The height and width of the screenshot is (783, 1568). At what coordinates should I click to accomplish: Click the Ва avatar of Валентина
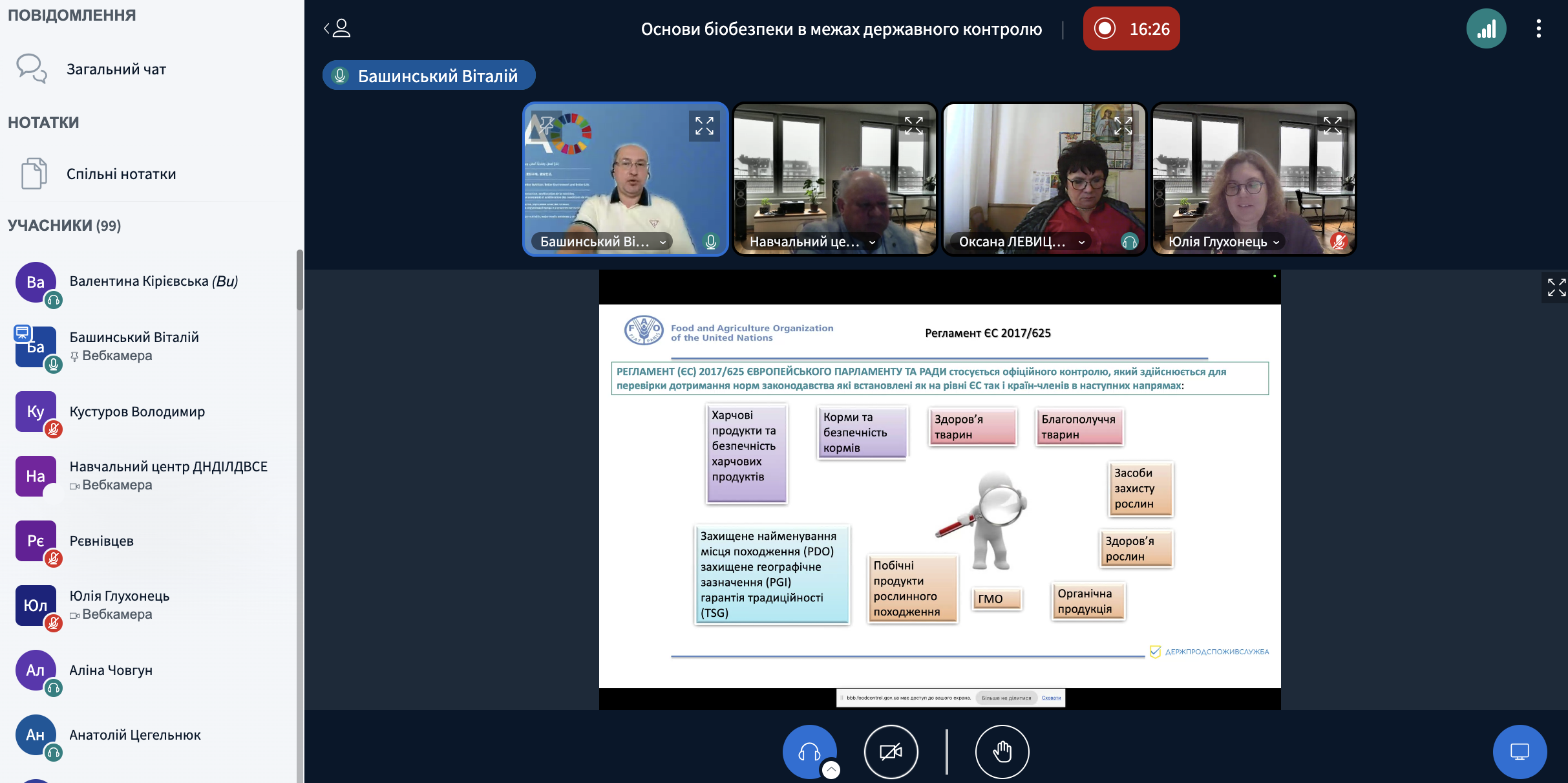pos(36,282)
